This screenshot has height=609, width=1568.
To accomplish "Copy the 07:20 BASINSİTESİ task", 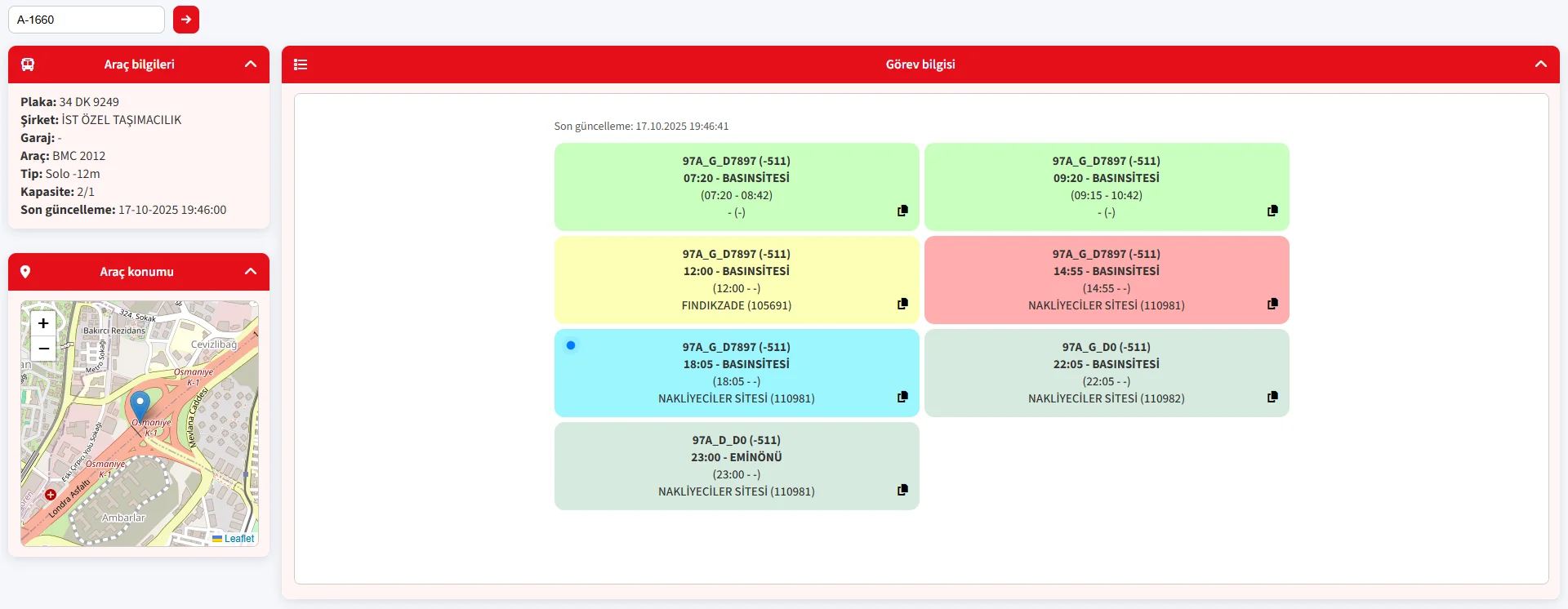I will pyautogui.click(x=902, y=211).
